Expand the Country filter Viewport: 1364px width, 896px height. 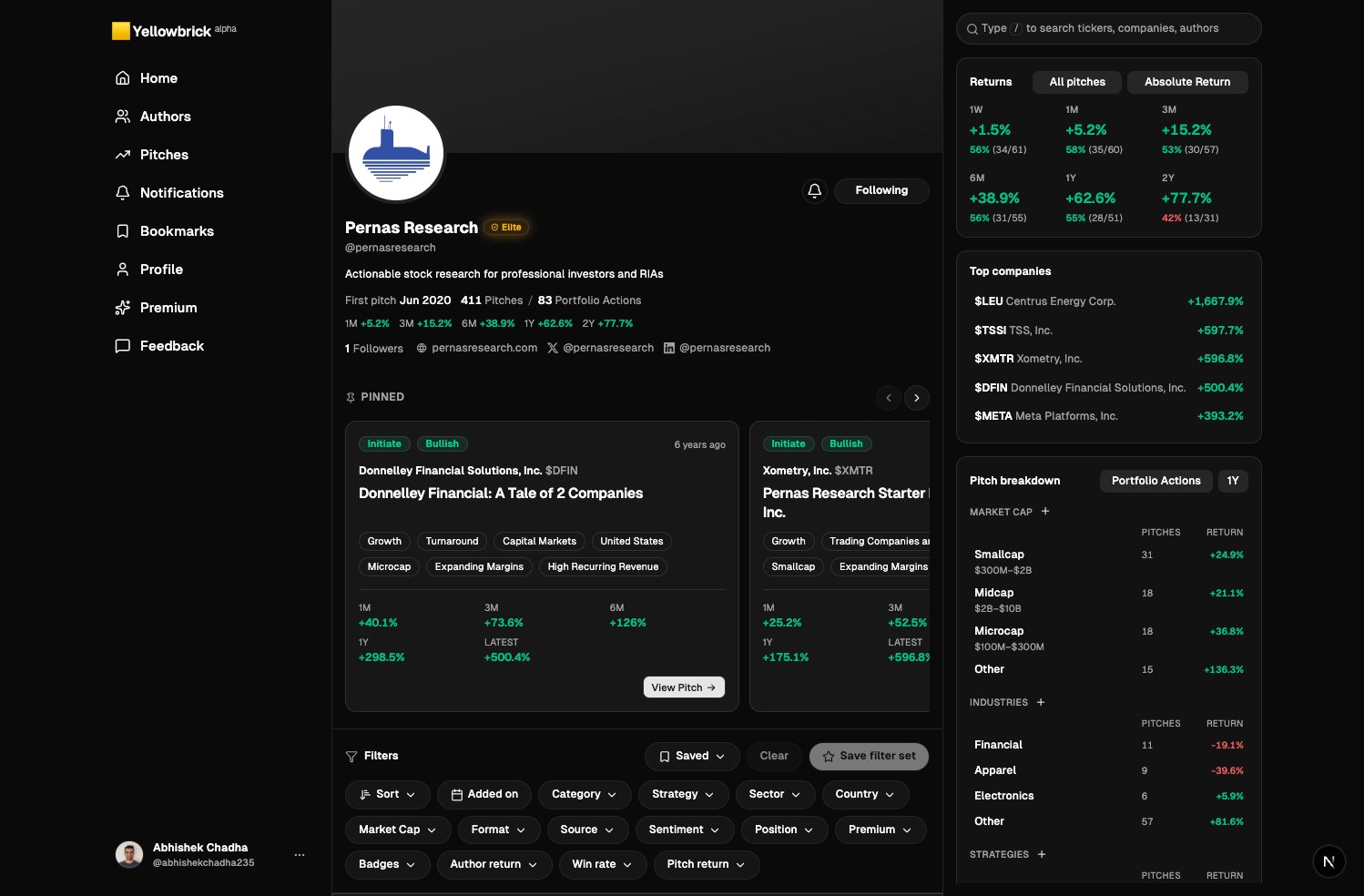pos(865,794)
